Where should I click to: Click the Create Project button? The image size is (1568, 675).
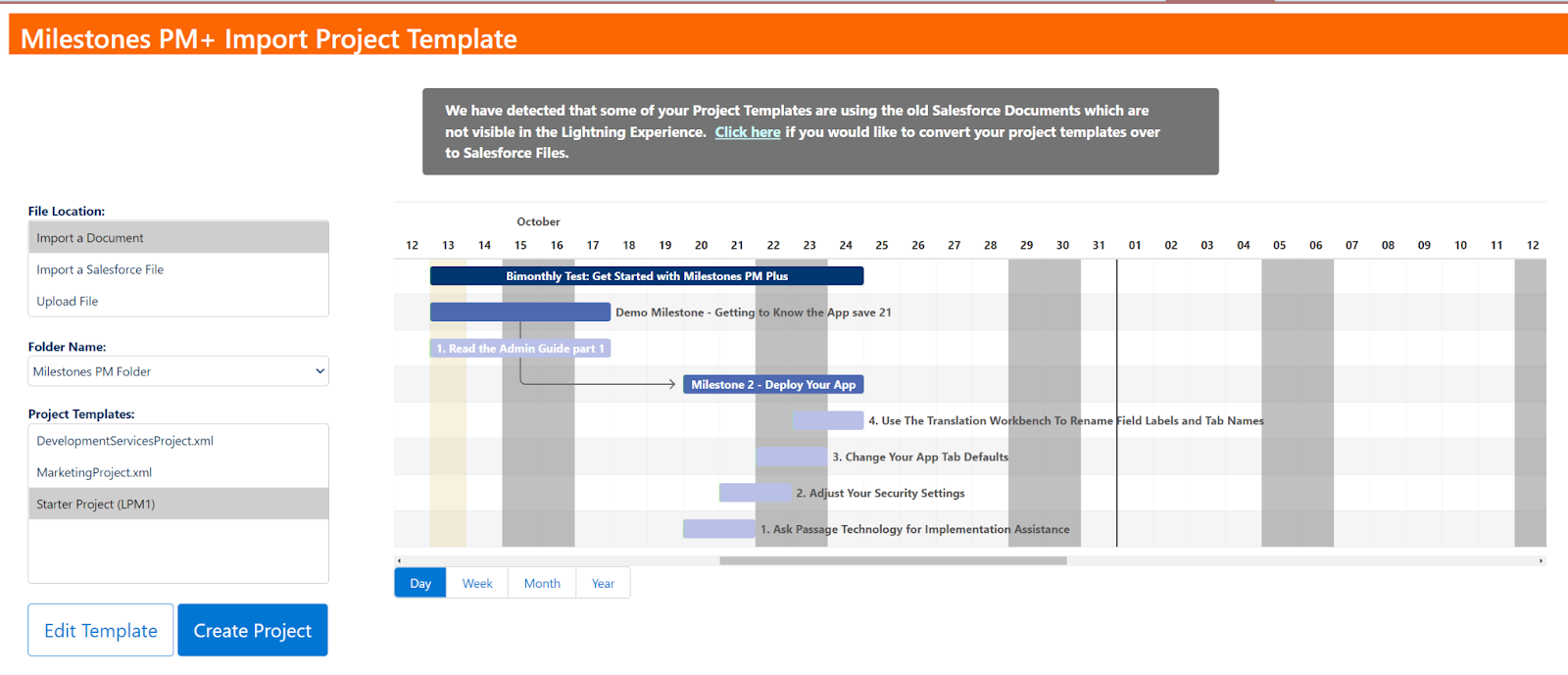click(253, 630)
